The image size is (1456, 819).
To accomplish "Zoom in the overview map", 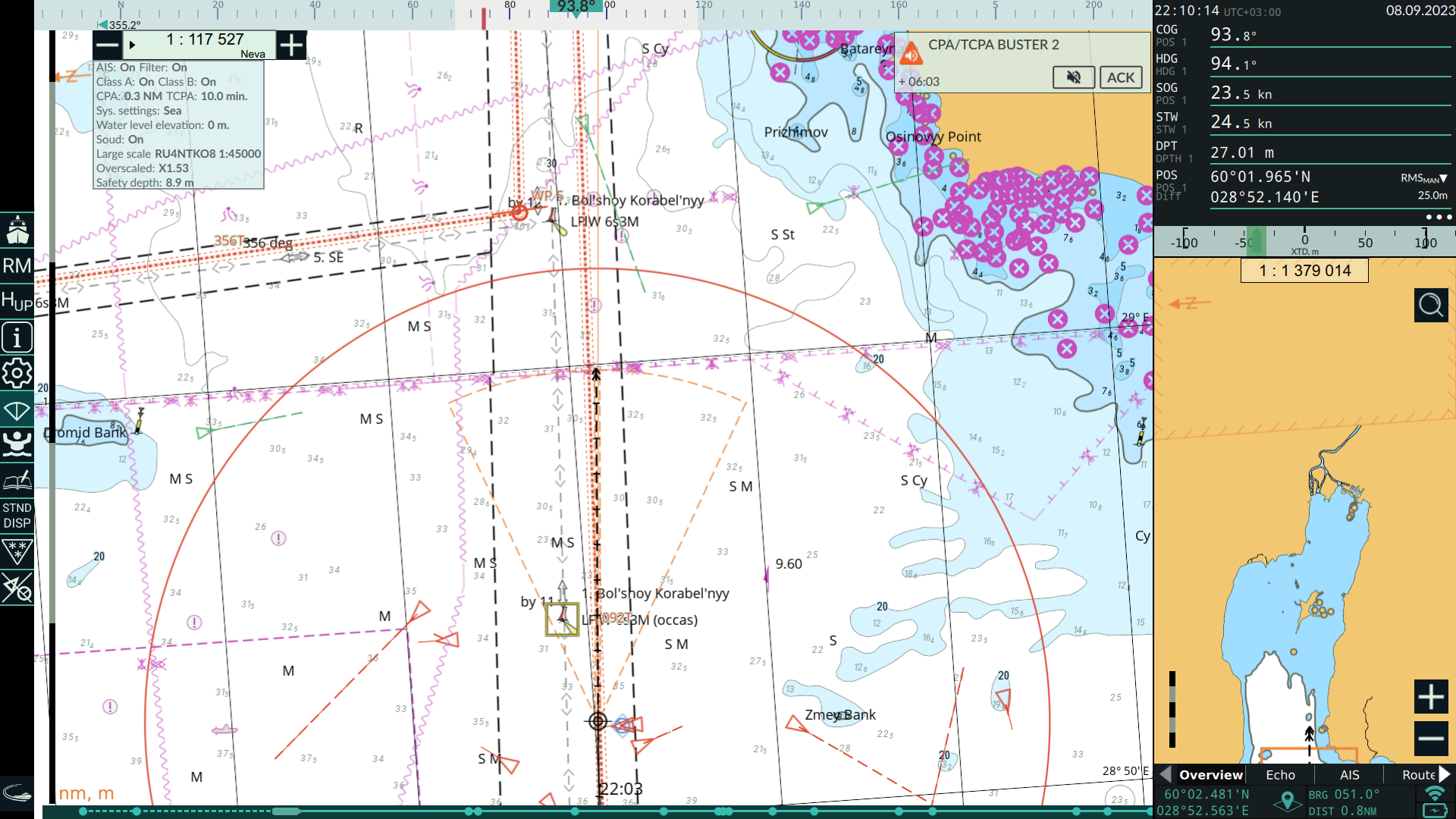I will click(x=1431, y=697).
